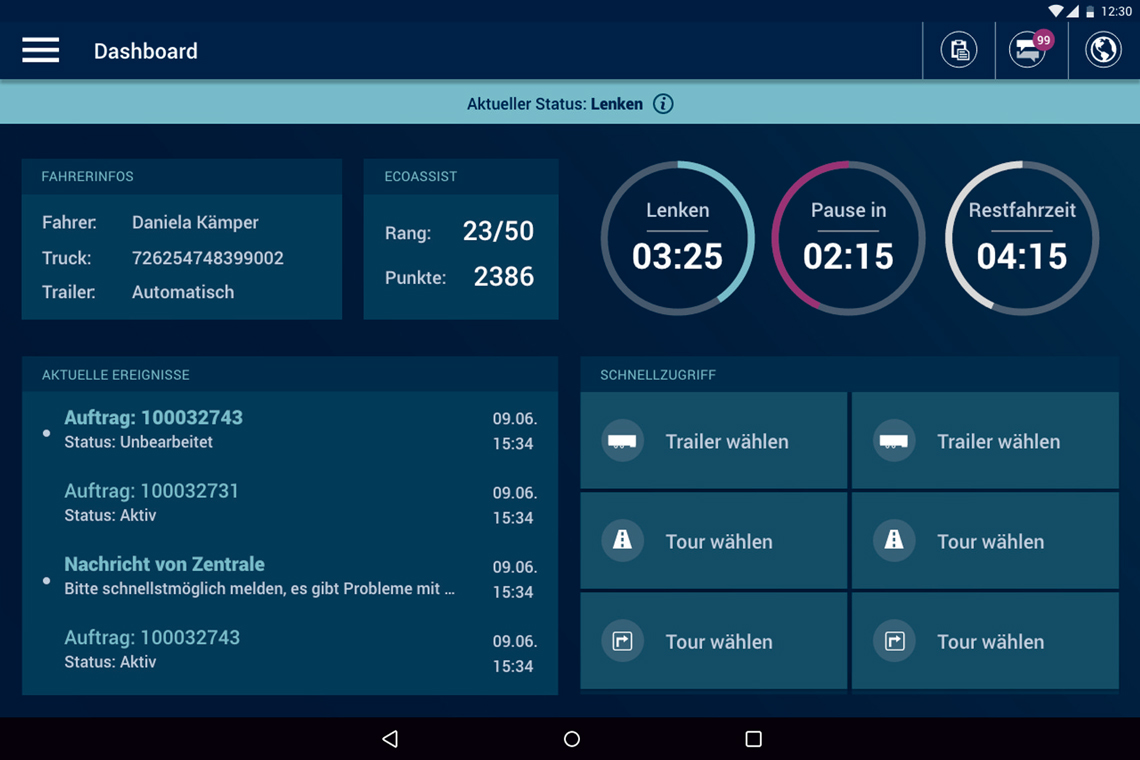Tap the status text Lenken in banner
This screenshot has width=1140, height=760.
(617, 104)
